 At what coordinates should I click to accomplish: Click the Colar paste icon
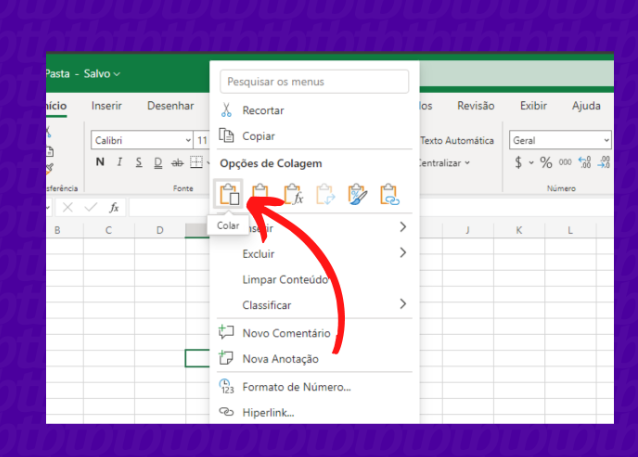[229, 194]
